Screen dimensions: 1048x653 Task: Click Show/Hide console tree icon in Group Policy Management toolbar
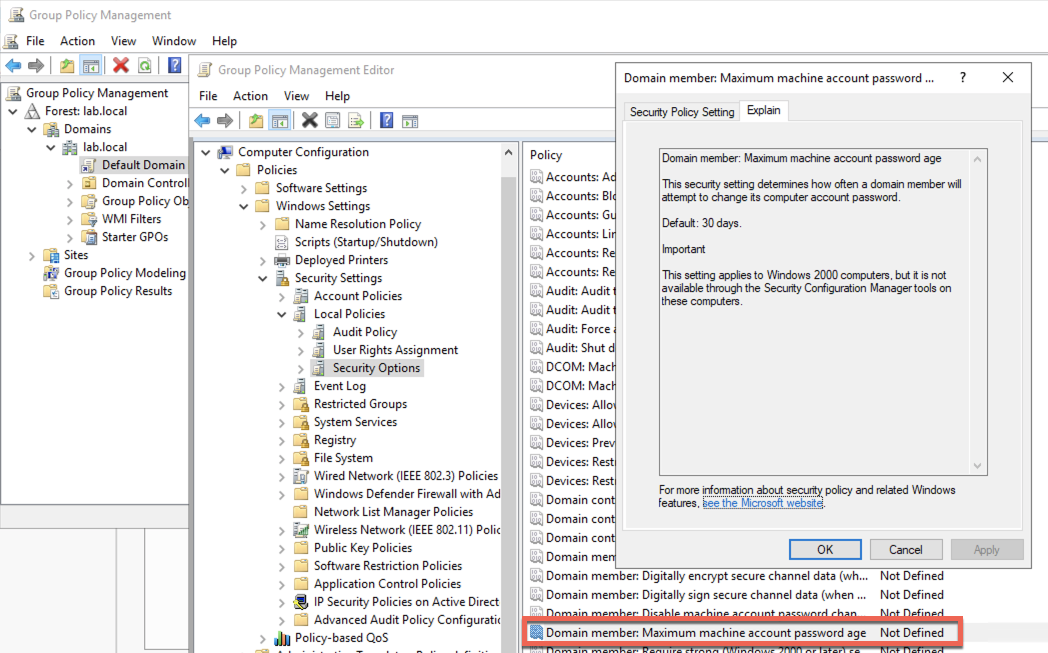tap(90, 66)
